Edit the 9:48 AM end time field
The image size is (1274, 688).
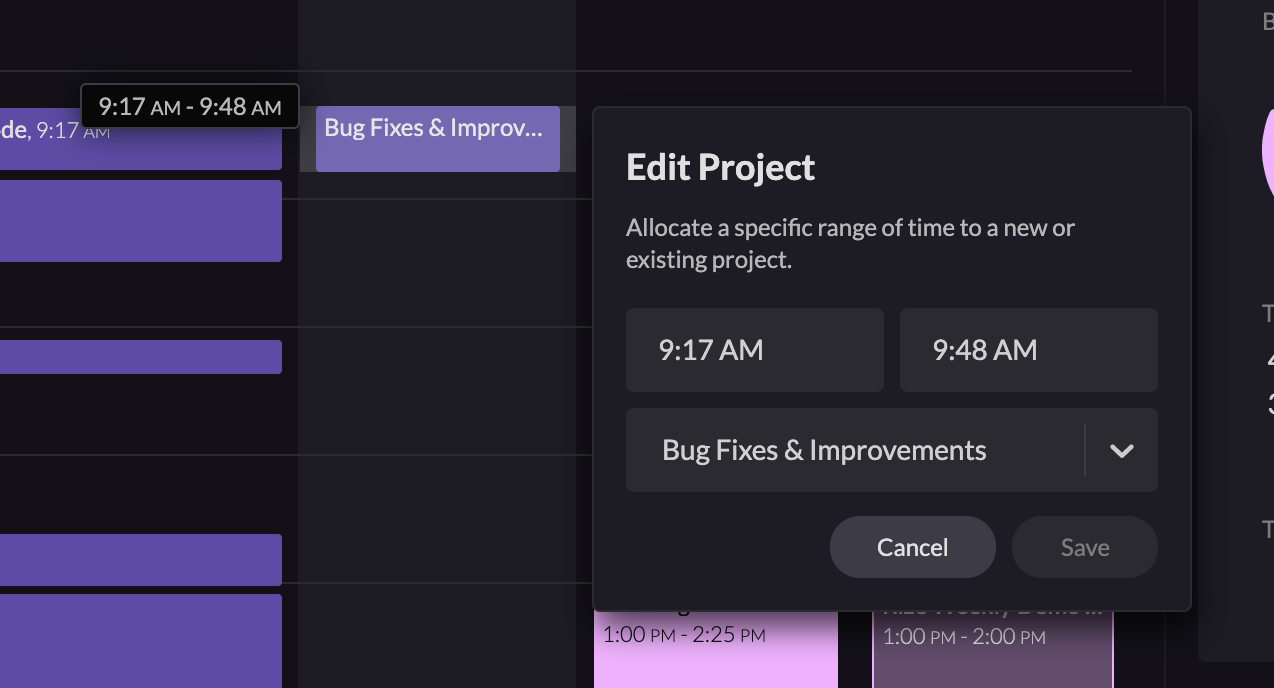tap(1029, 350)
